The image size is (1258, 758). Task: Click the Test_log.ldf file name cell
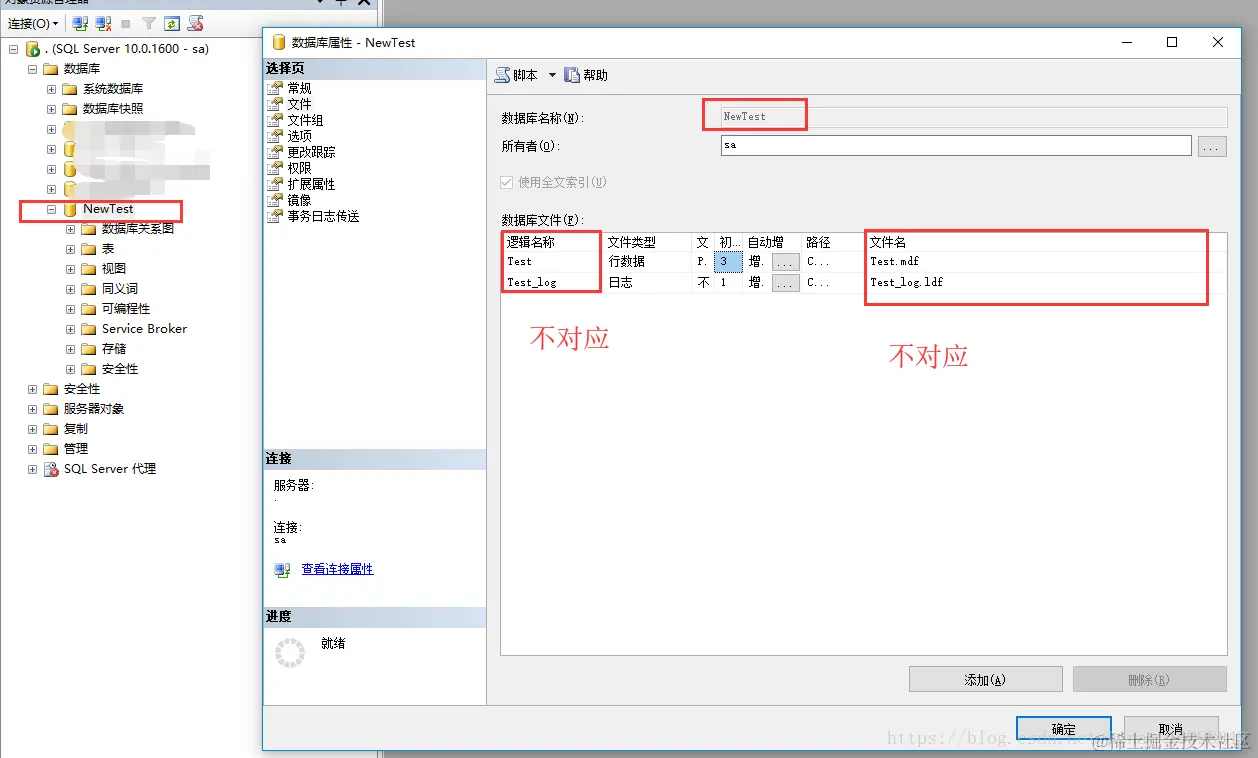tap(906, 283)
